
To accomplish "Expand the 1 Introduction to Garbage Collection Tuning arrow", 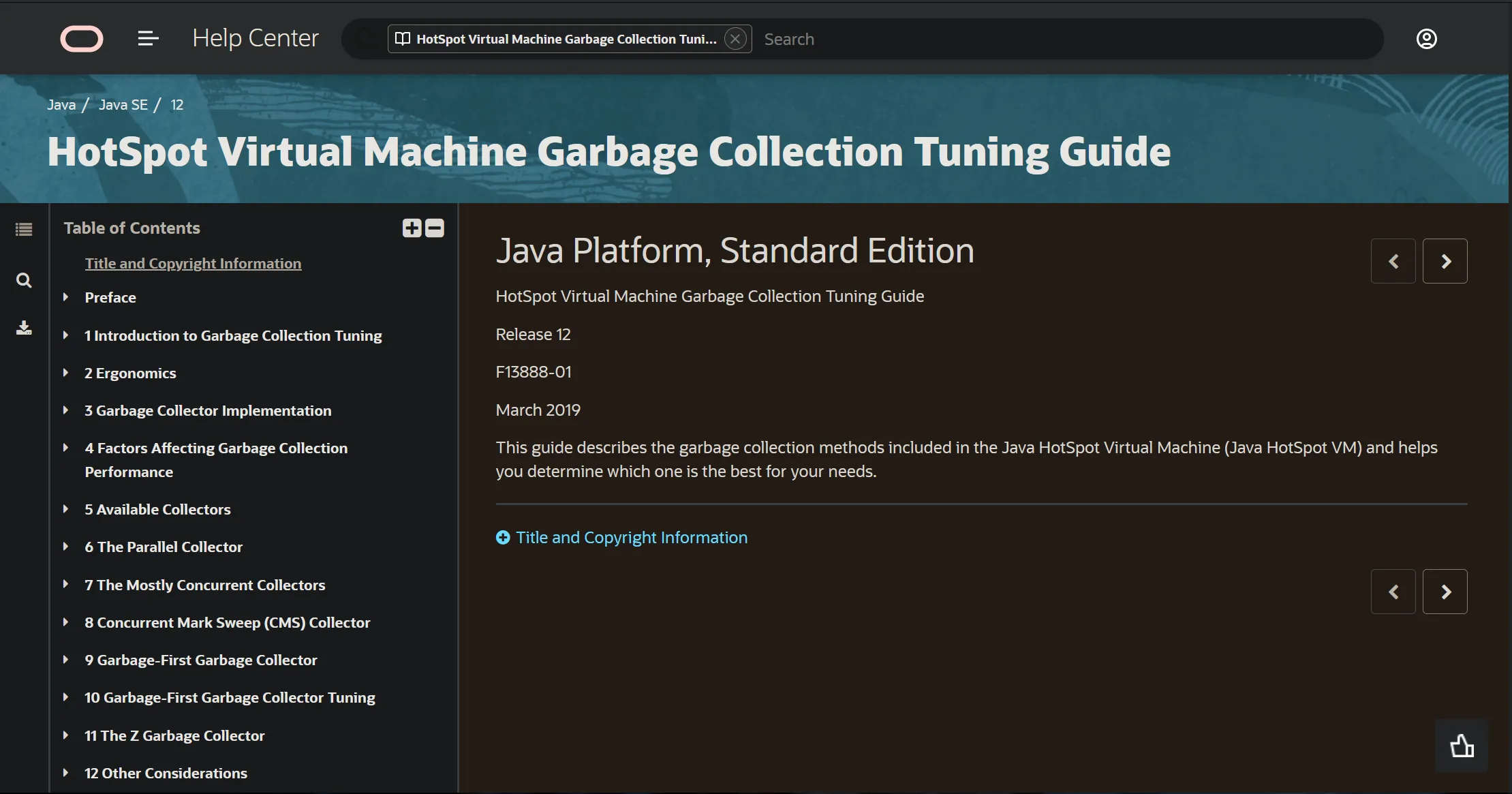I will pos(65,335).
